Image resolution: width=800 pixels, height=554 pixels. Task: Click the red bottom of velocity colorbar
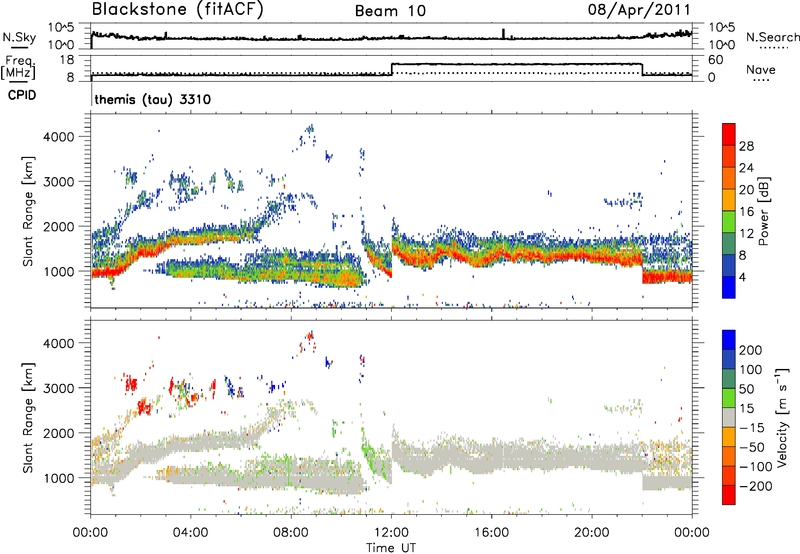[729, 495]
